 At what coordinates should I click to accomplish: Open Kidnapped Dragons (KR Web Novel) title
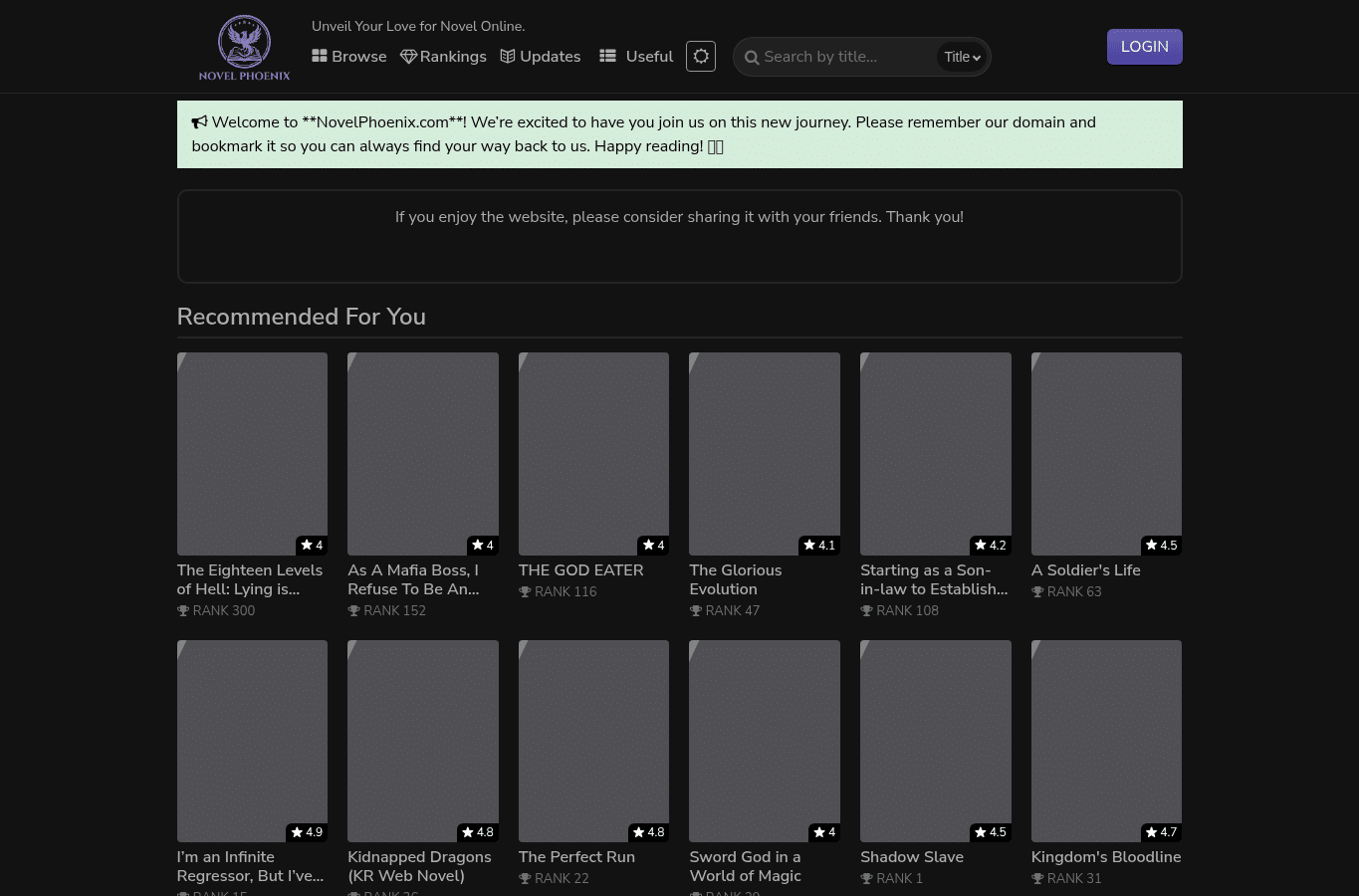point(419,866)
